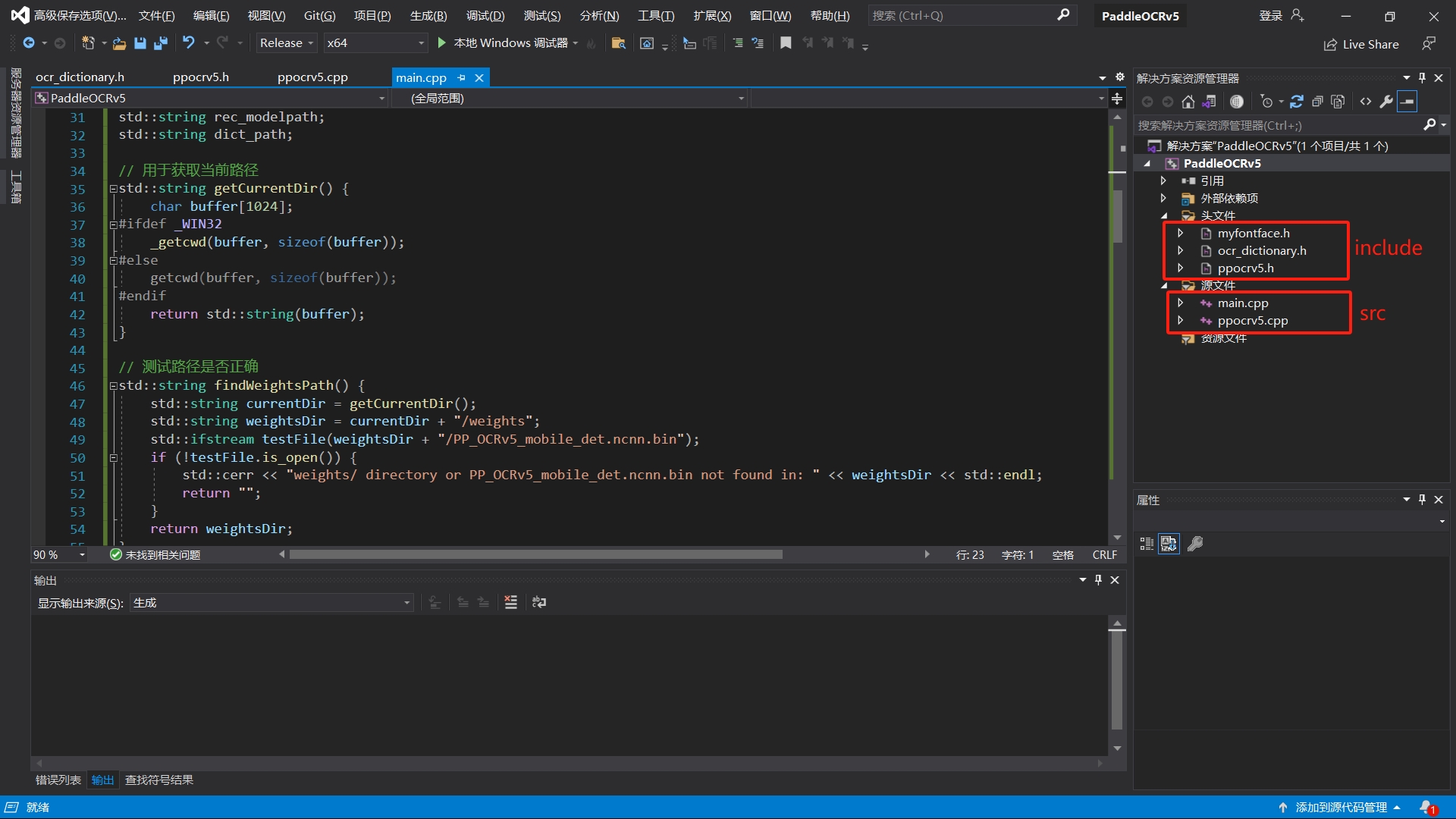The width and height of the screenshot is (1456, 819).
Task: Open the global scope (全局范围) dropdown
Action: 569,99
